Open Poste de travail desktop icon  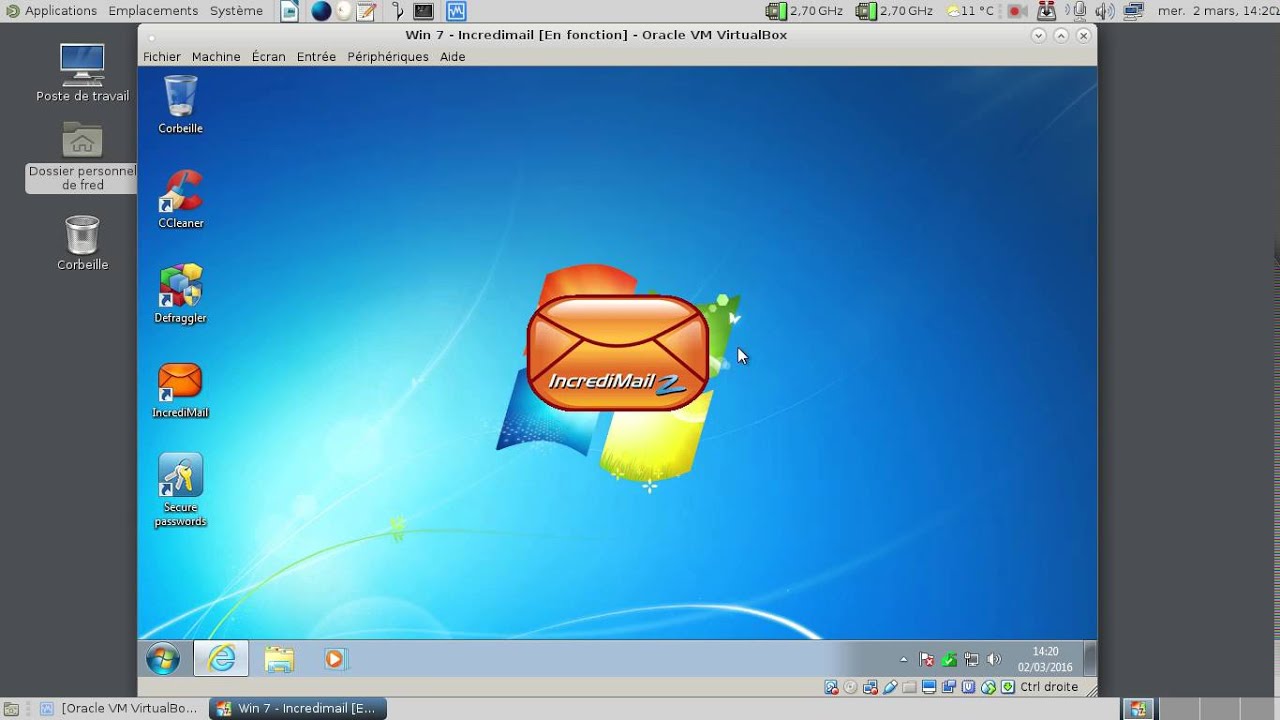point(82,73)
